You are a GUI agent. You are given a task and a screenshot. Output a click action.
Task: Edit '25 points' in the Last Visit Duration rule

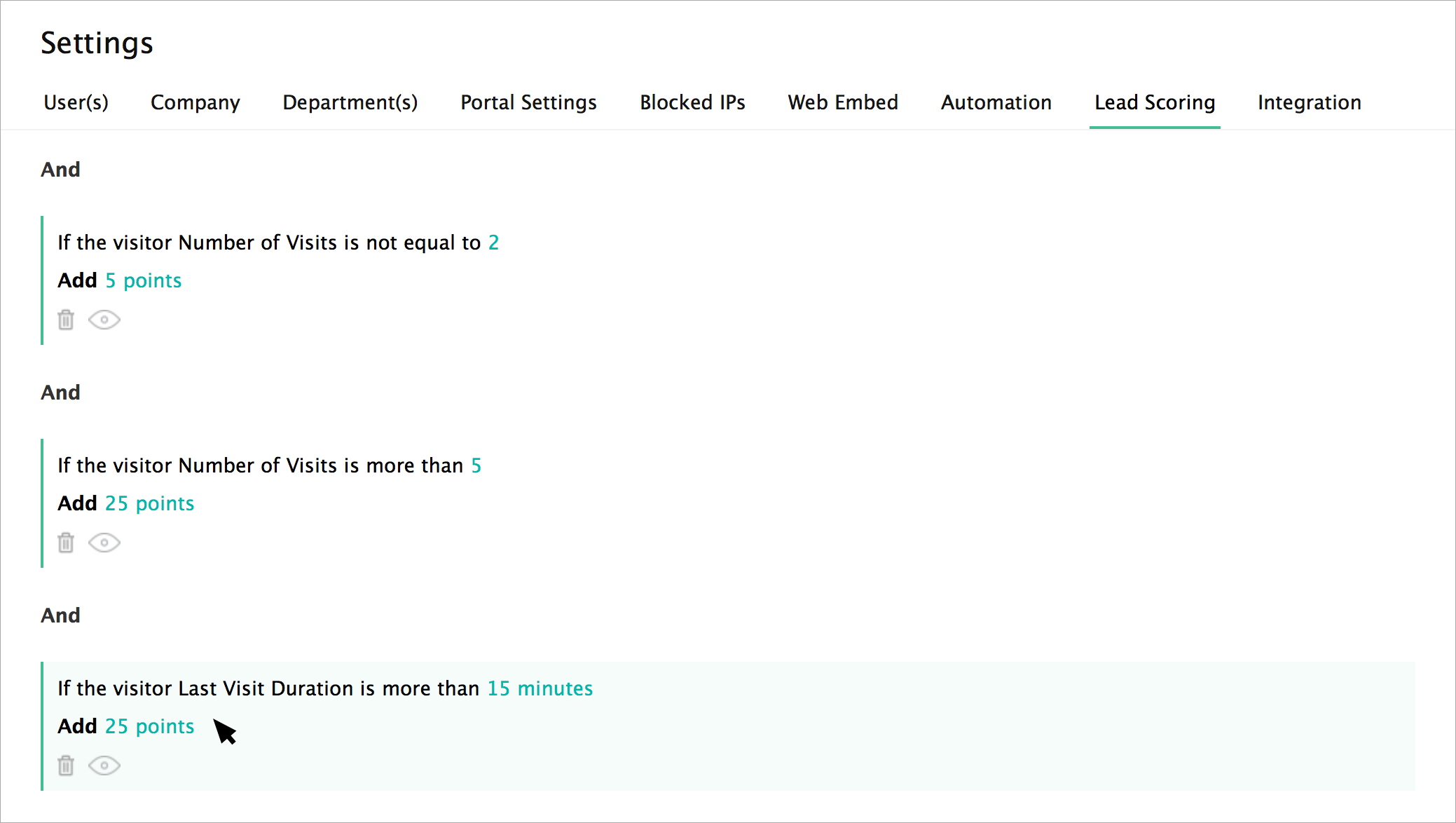coord(149,726)
